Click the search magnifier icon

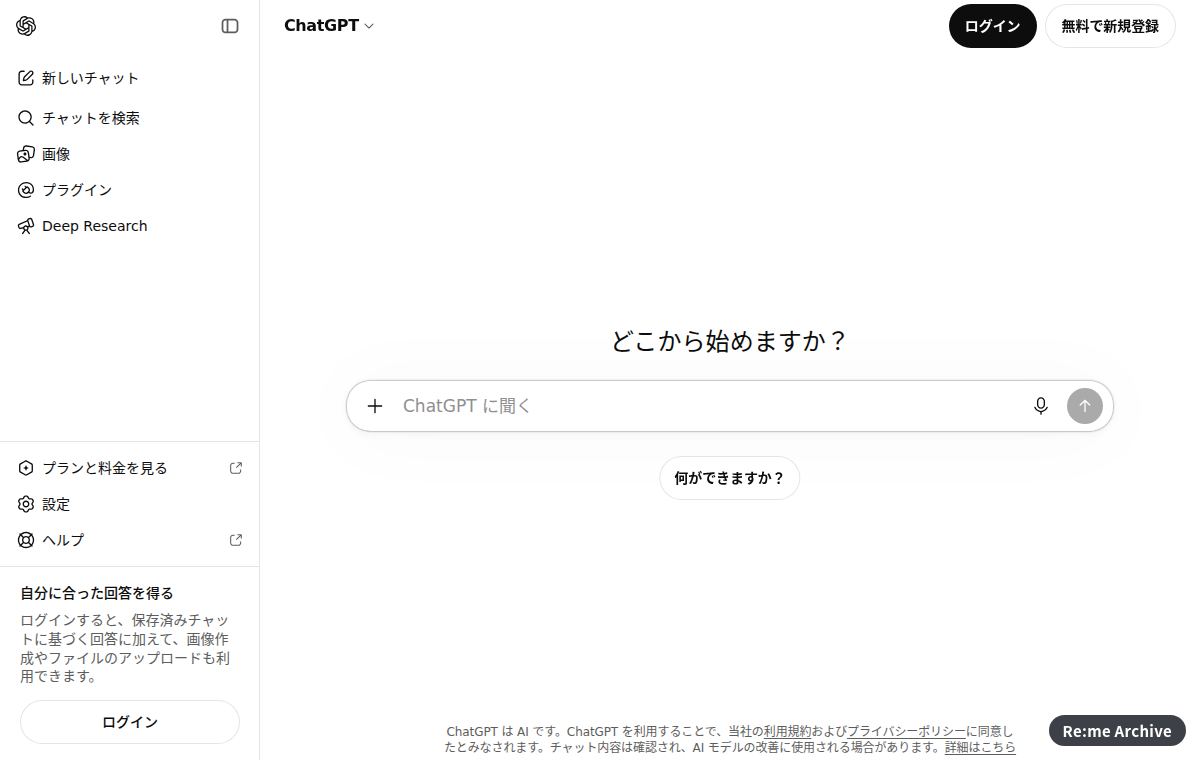(x=26, y=118)
